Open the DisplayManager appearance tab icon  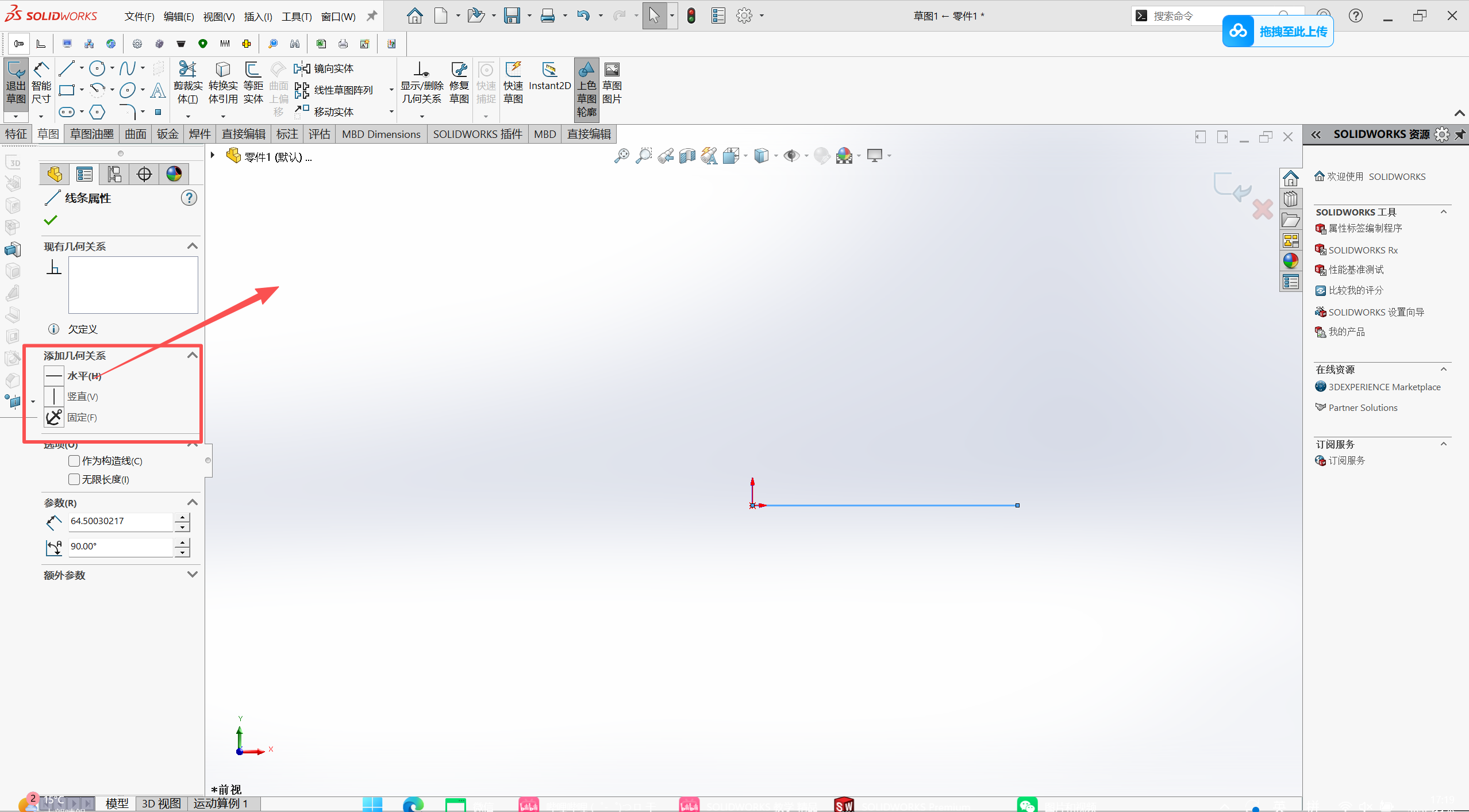174,174
